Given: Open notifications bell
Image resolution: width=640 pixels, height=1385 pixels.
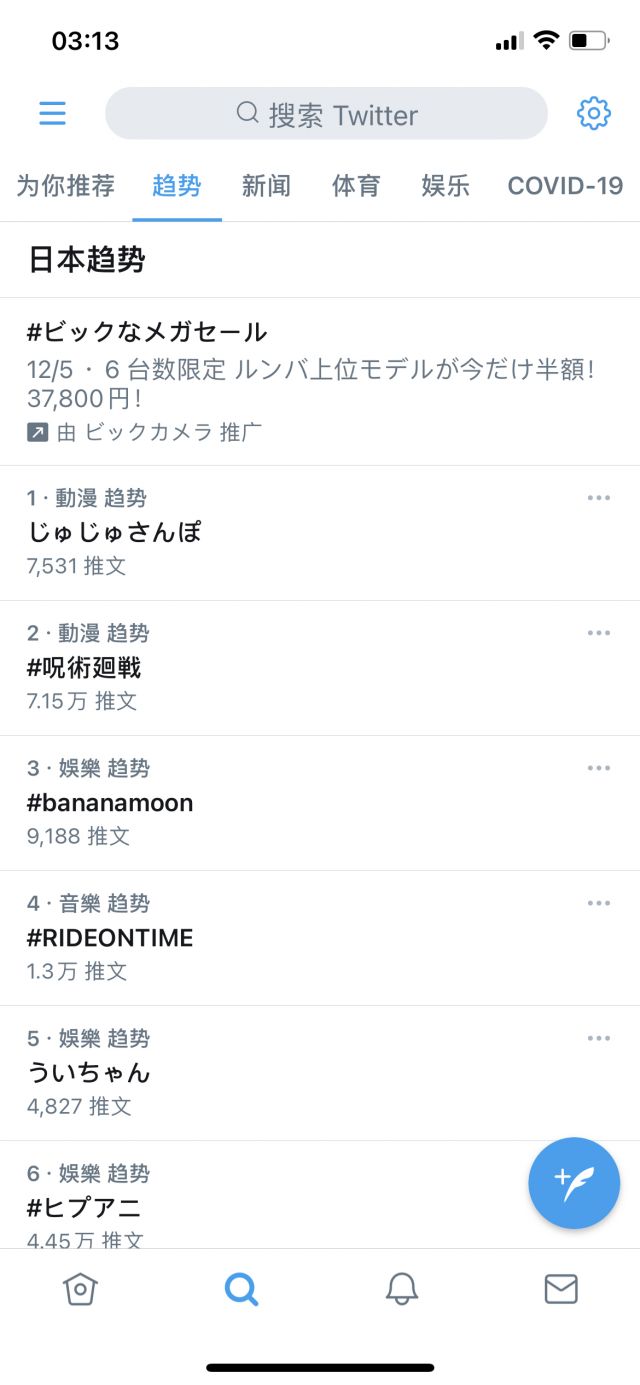Looking at the screenshot, I should [401, 1289].
